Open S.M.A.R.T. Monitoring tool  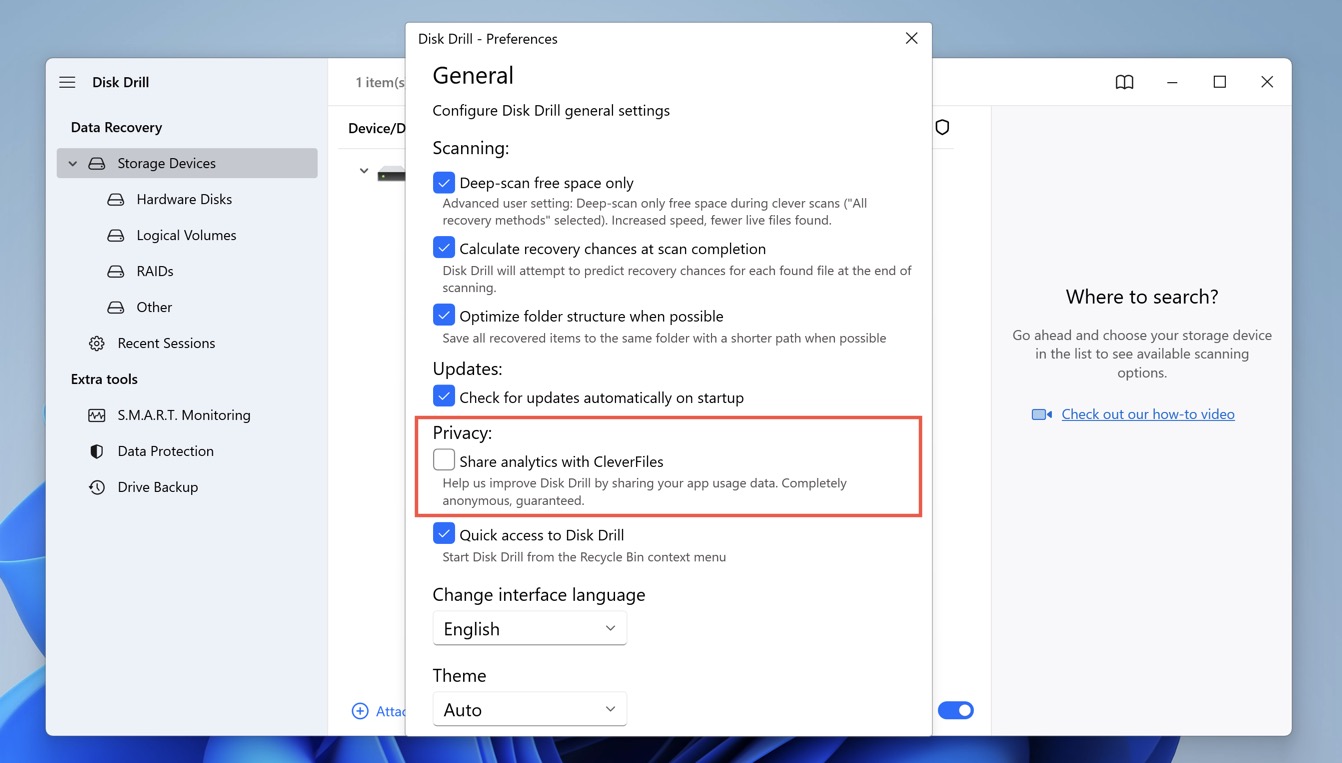pos(184,415)
